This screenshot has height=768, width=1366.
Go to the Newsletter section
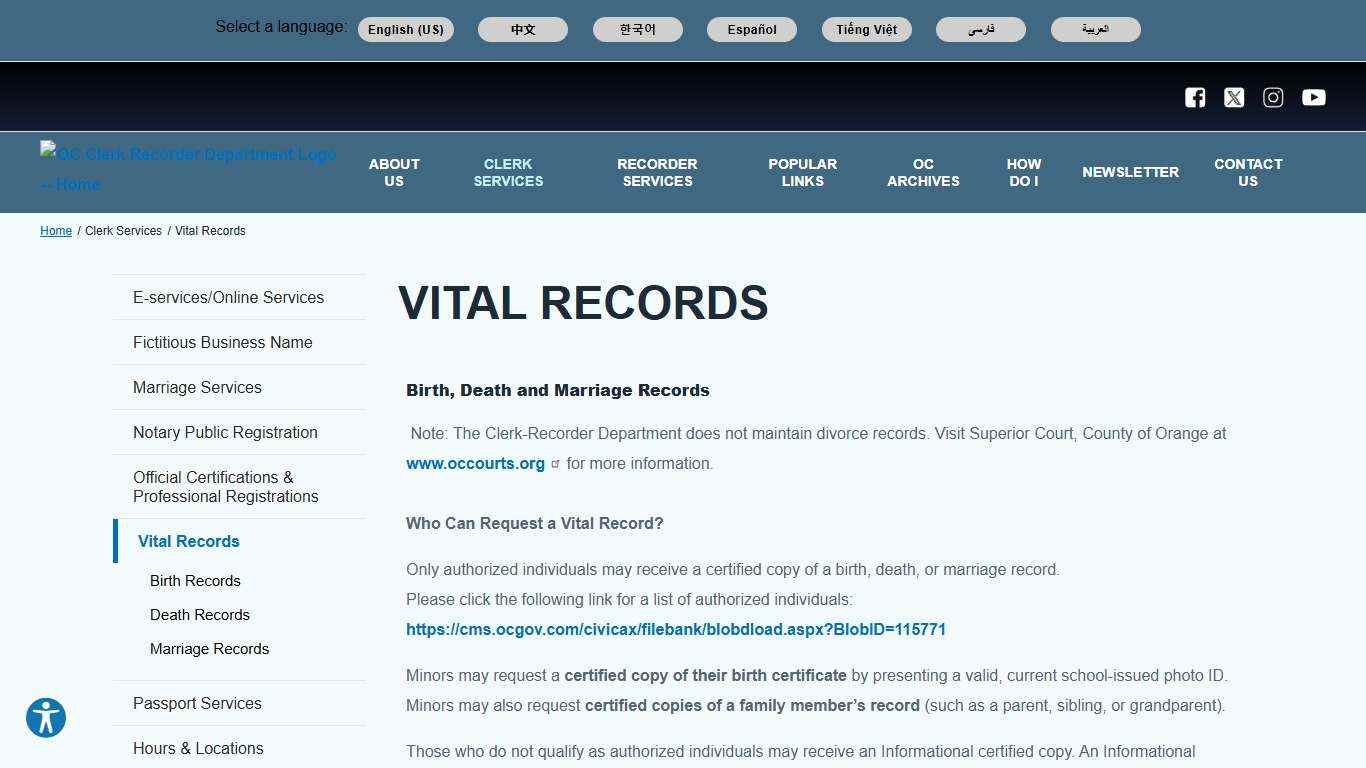[x=1130, y=172]
